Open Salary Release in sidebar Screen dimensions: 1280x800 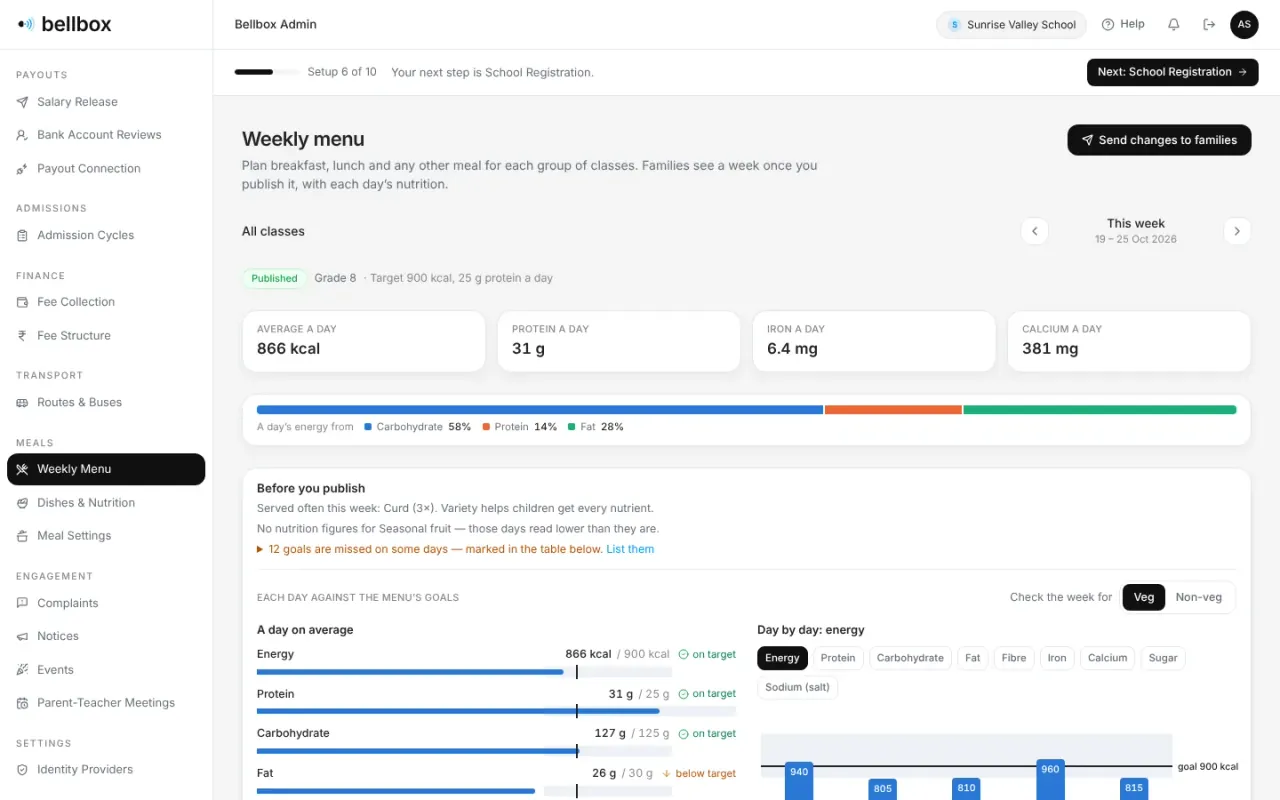pyautogui.click(x=106, y=102)
